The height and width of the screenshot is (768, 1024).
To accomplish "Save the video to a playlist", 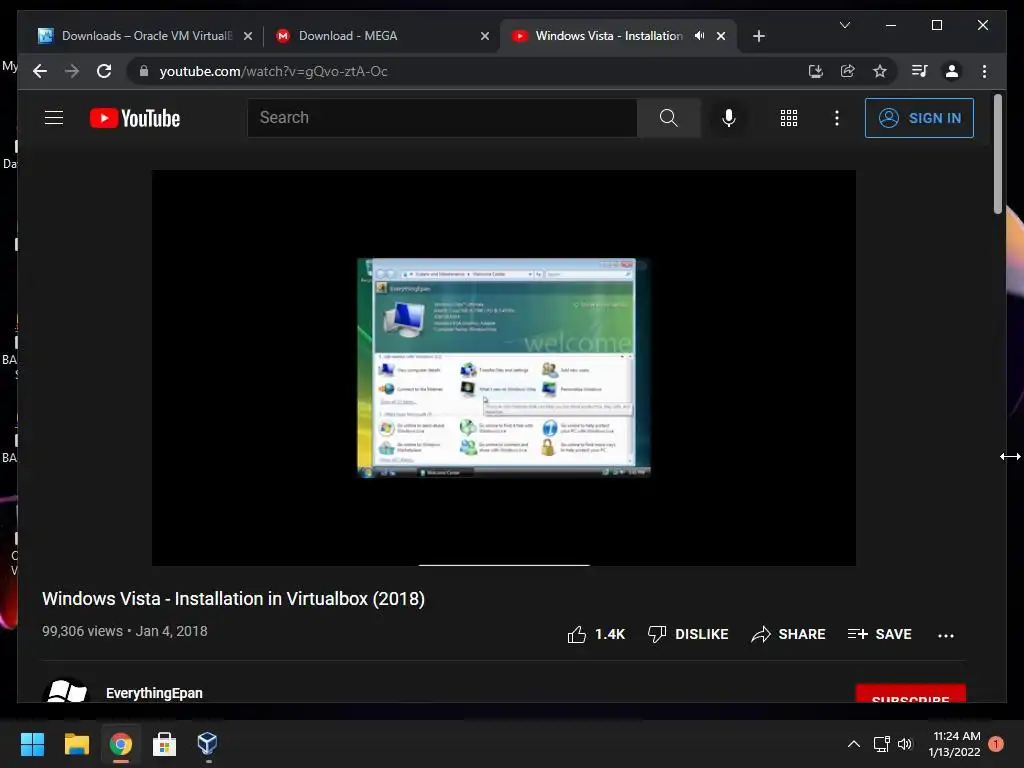I will tap(879, 634).
